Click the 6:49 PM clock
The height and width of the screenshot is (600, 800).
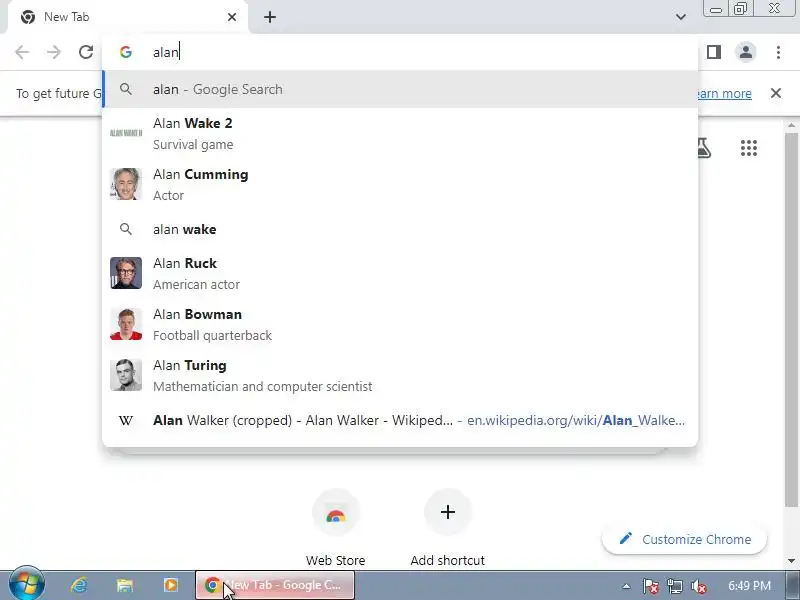coord(749,585)
